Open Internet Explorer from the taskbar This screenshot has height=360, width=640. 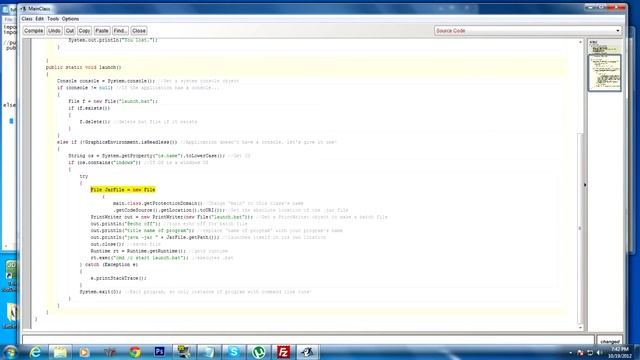tap(36, 352)
